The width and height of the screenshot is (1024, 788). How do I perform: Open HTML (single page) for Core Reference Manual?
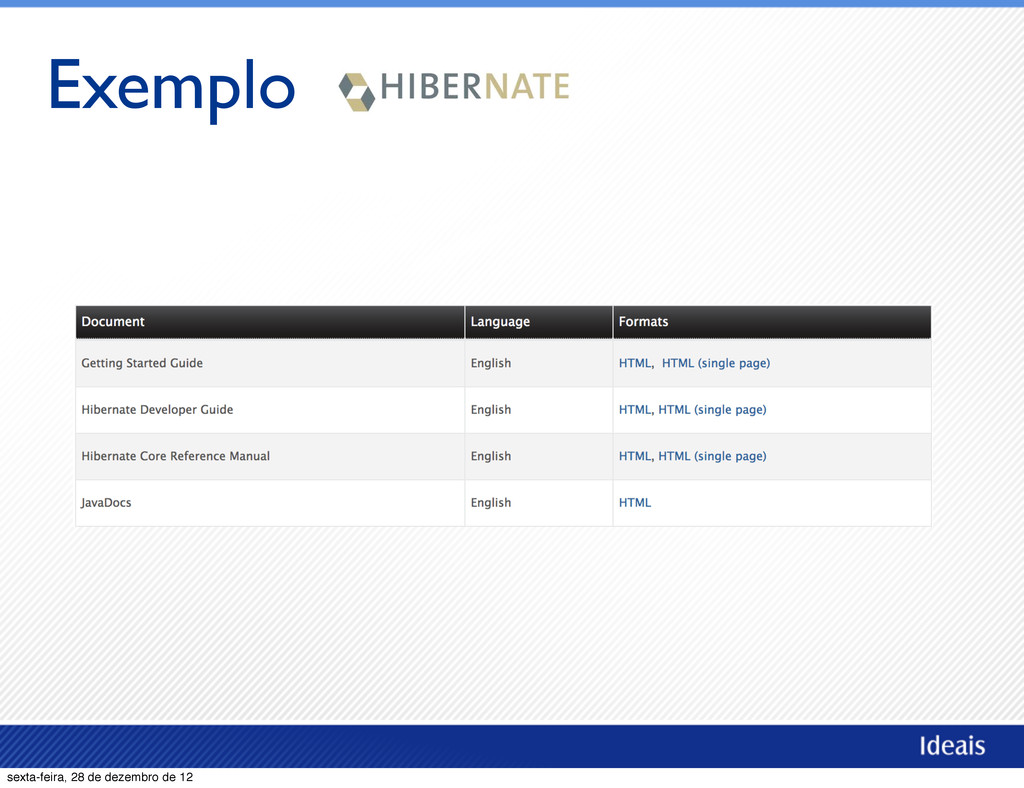pos(712,456)
